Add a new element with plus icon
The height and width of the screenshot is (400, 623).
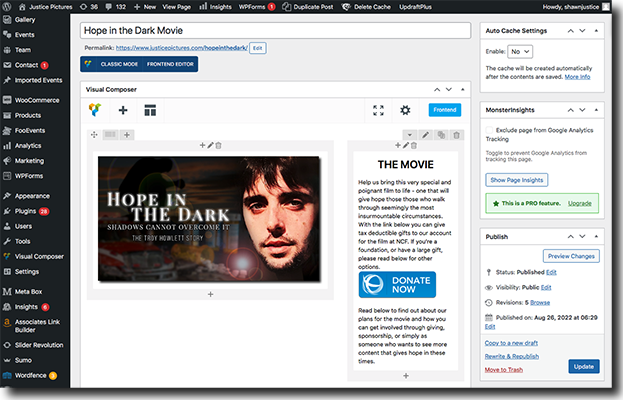pos(123,110)
